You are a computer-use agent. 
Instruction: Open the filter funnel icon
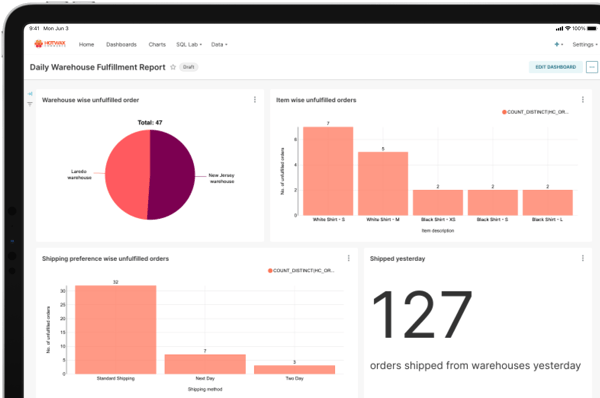[x=30, y=104]
